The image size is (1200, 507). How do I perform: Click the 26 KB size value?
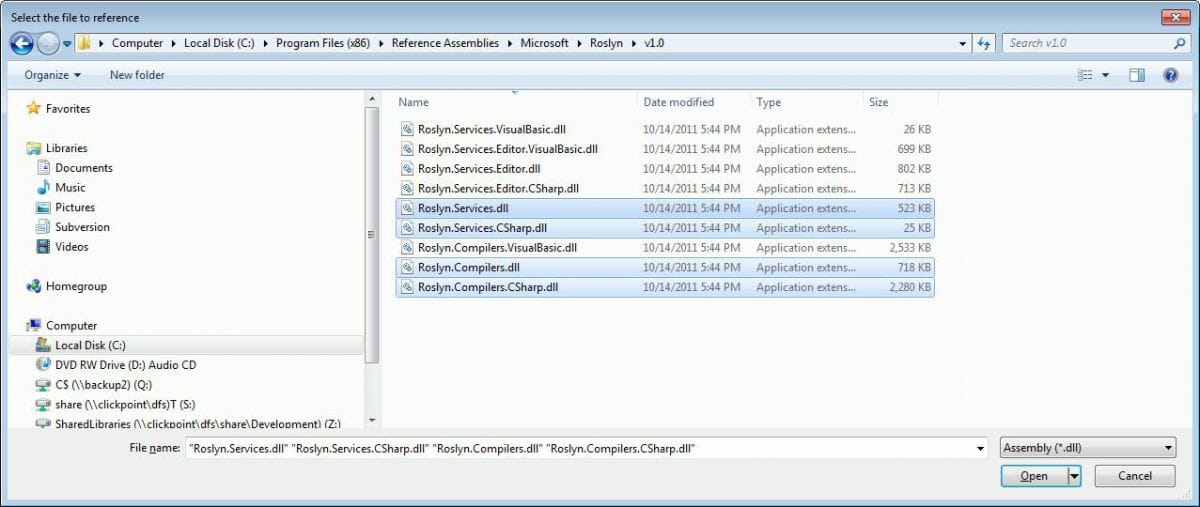click(917, 129)
